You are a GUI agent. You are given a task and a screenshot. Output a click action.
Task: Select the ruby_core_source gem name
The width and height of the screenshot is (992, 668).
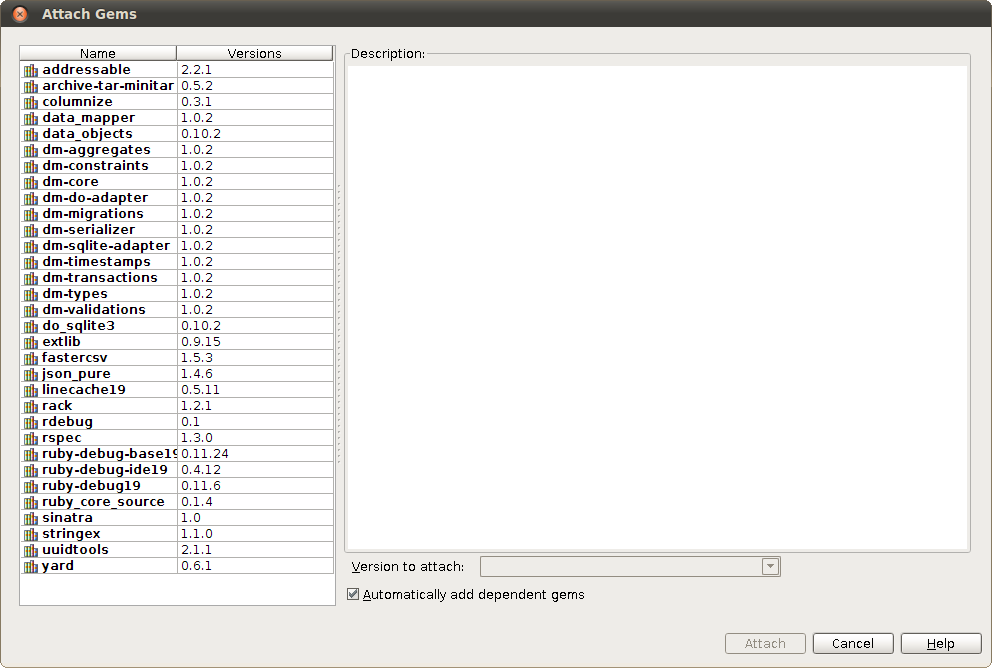coord(103,502)
